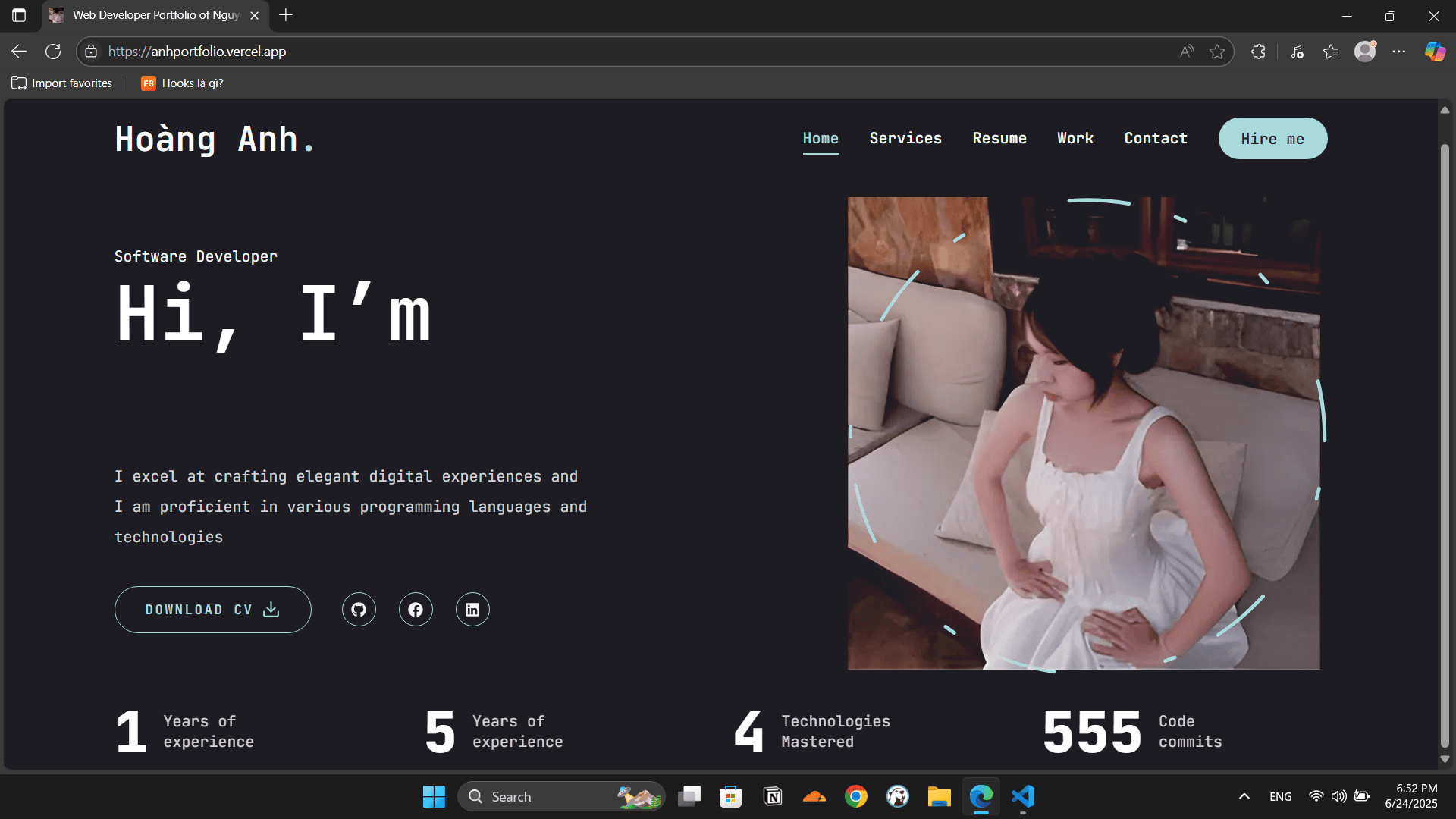Open the GitHub profile icon
This screenshot has height=819, width=1456.
pyautogui.click(x=359, y=610)
